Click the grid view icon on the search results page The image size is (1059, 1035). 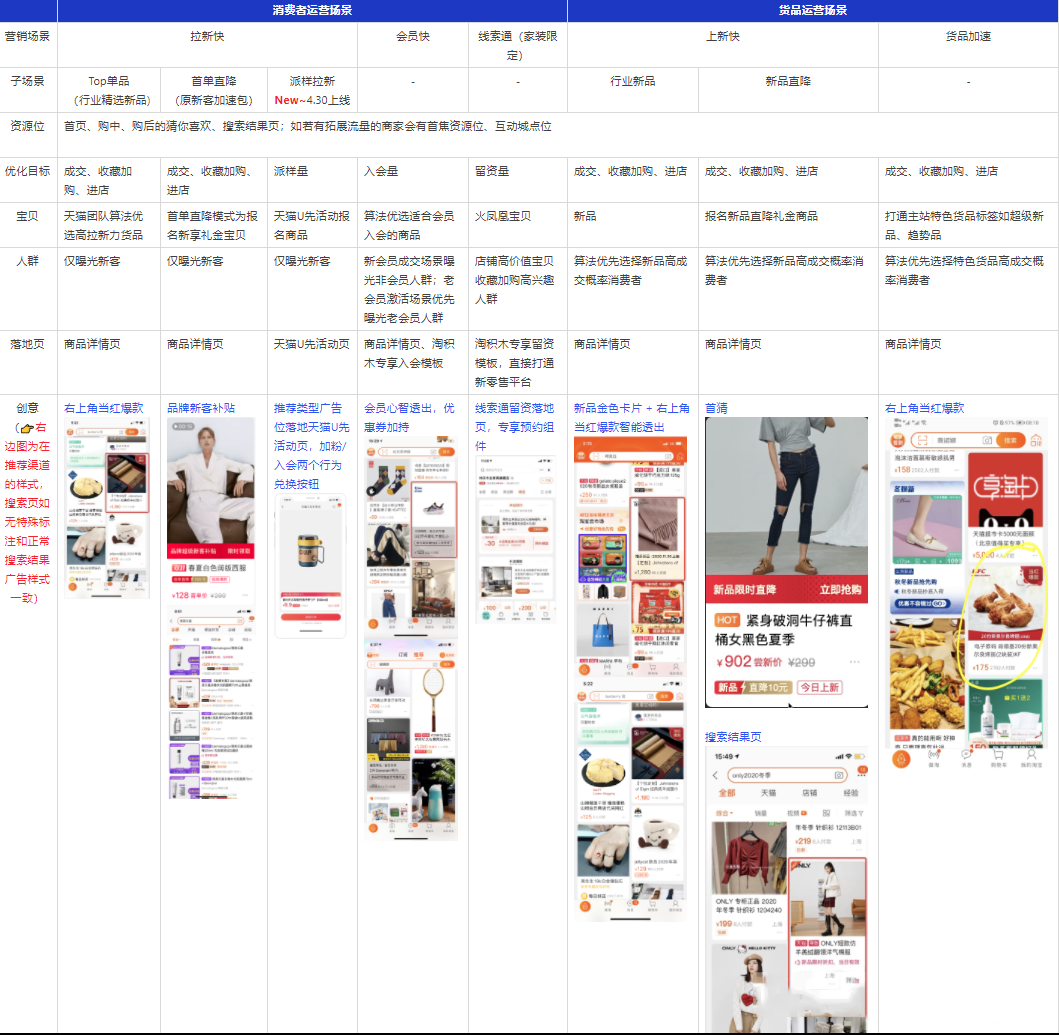tap(827, 813)
